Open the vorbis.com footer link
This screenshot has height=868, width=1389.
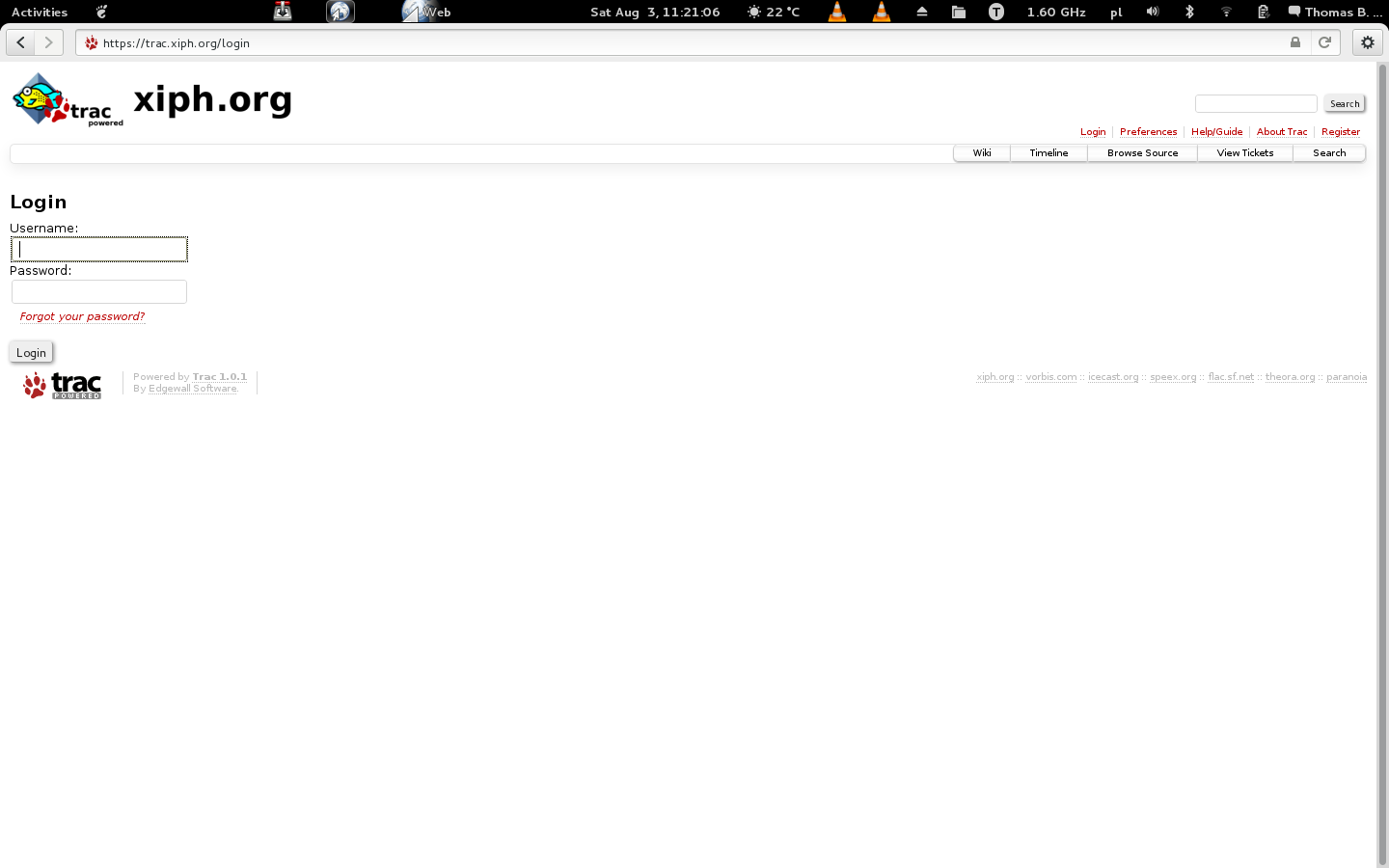tap(1051, 377)
